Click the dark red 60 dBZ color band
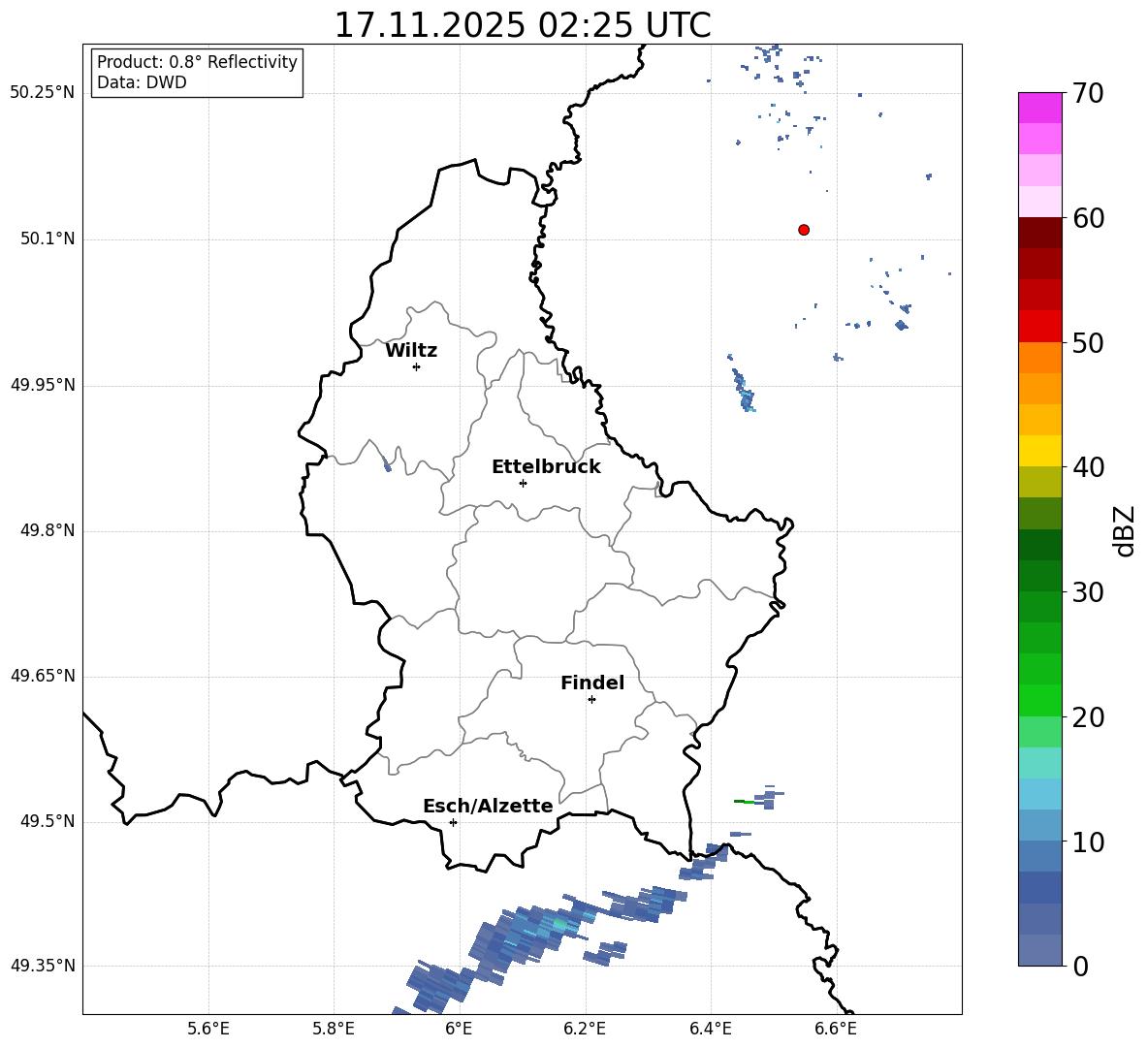The image size is (1148, 1048). (x=1039, y=233)
